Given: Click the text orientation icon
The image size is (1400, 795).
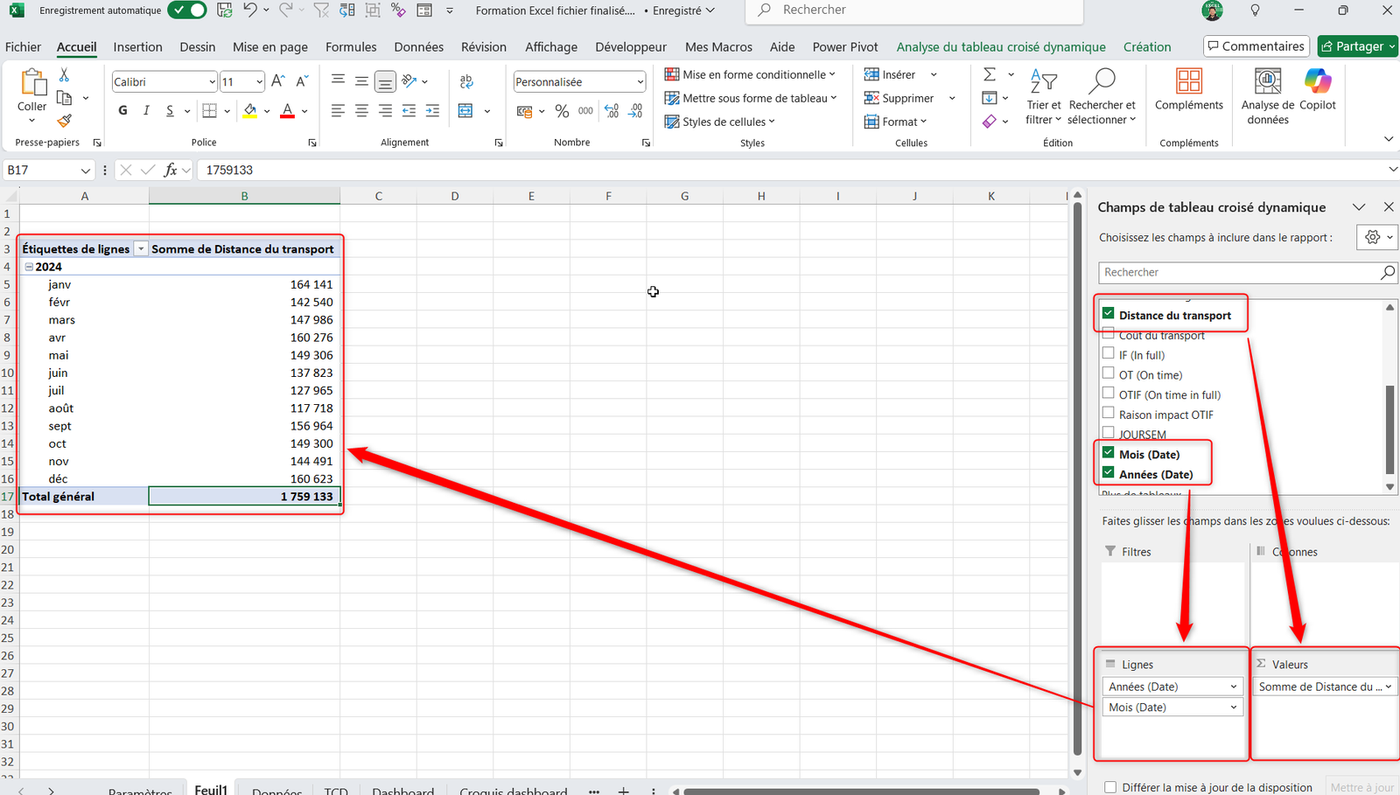Looking at the screenshot, I should click(409, 82).
